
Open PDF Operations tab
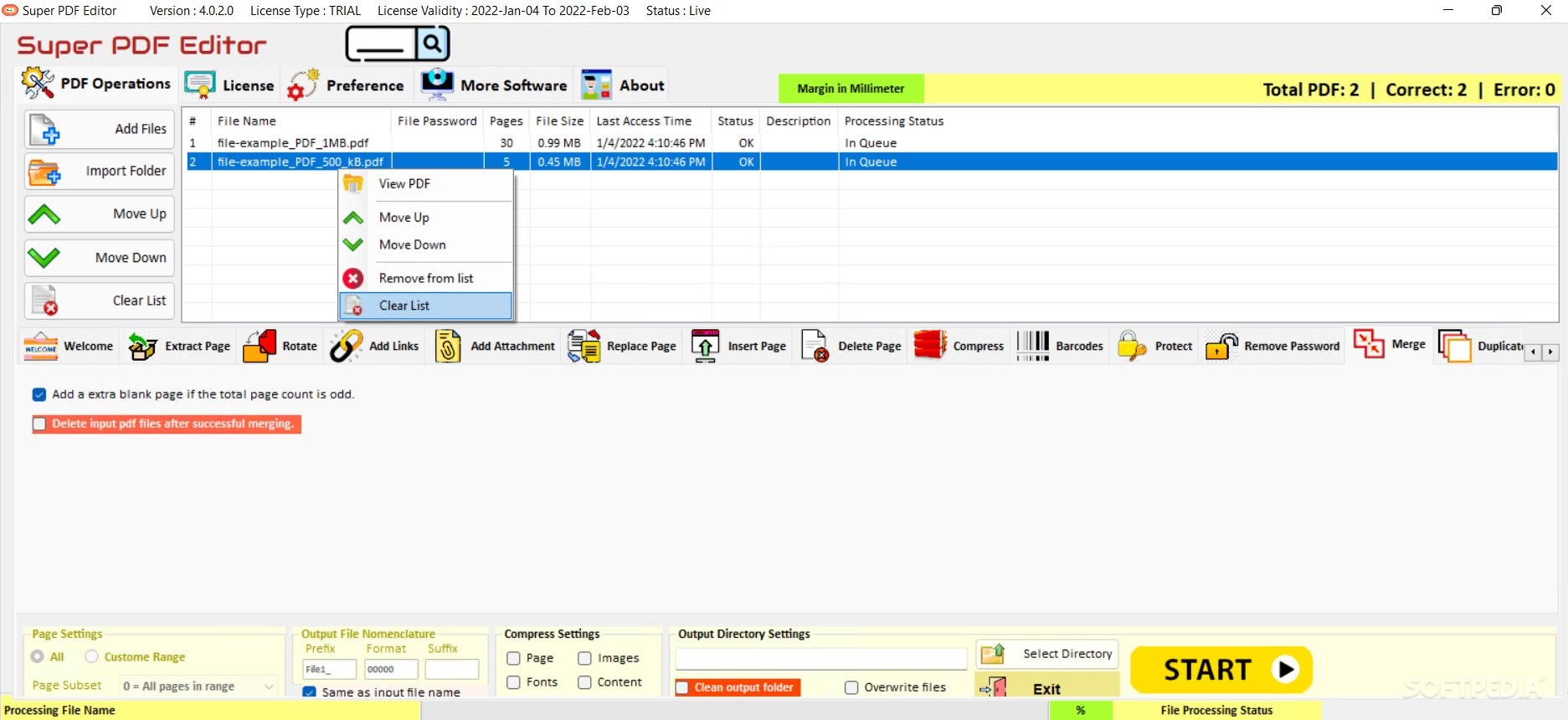96,84
